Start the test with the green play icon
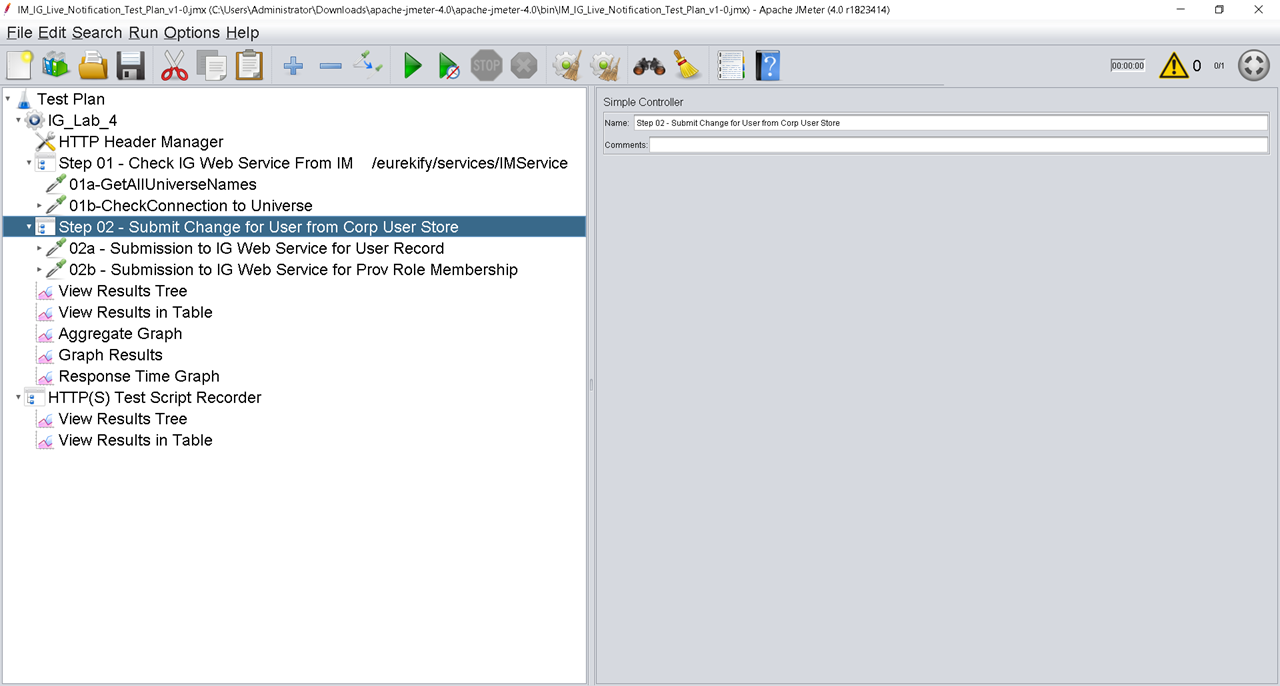This screenshot has height=686, width=1280. tap(412, 65)
